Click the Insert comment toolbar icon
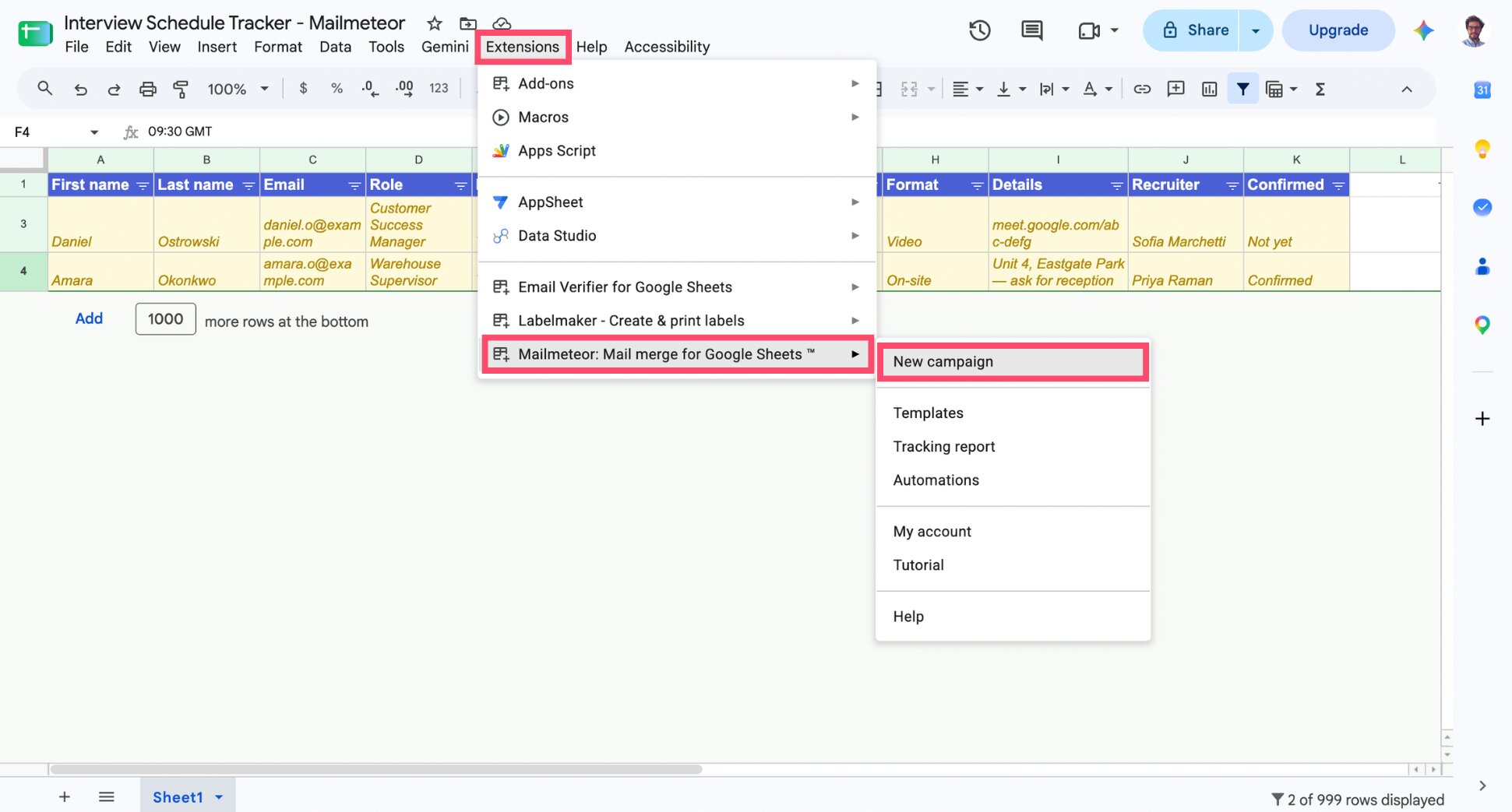Viewport: 1512px width, 812px height. tap(1175, 89)
